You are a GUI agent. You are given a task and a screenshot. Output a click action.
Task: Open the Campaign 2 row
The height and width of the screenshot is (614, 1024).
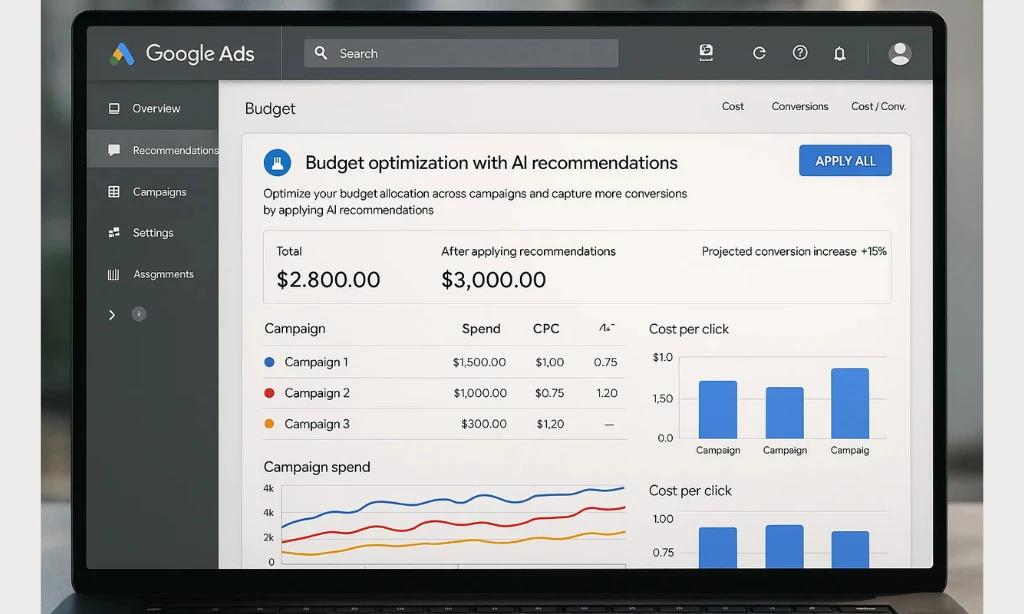pyautogui.click(x=444, y=393)
